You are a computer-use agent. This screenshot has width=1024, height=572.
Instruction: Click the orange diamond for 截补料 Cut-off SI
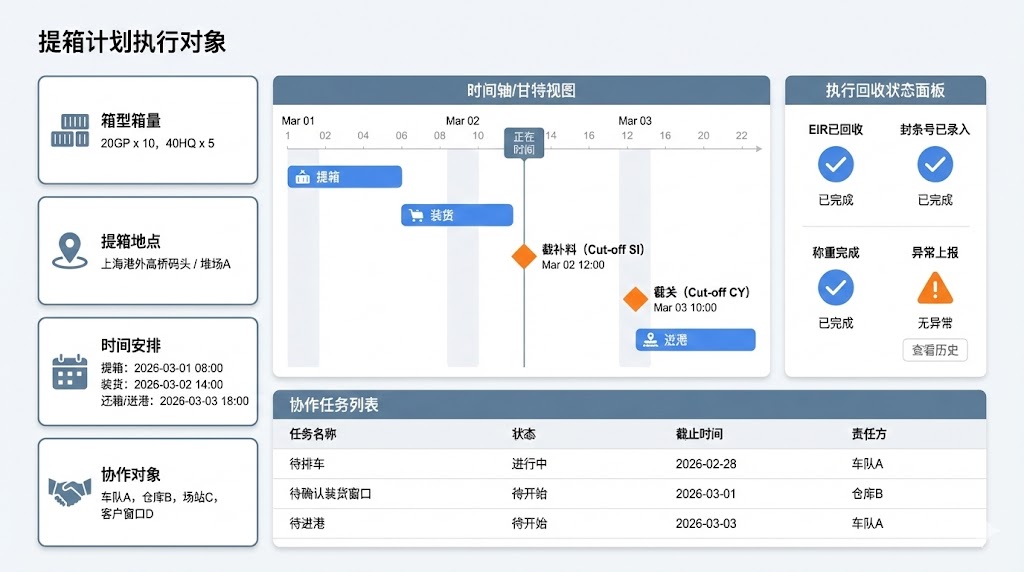click(524, 256)
